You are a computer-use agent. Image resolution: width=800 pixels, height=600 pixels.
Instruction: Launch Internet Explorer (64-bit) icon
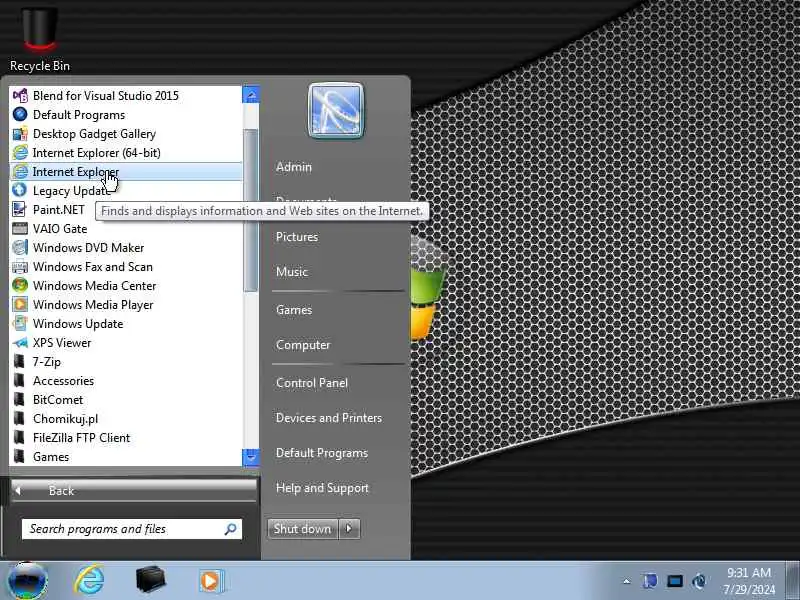tap(20, 153)
